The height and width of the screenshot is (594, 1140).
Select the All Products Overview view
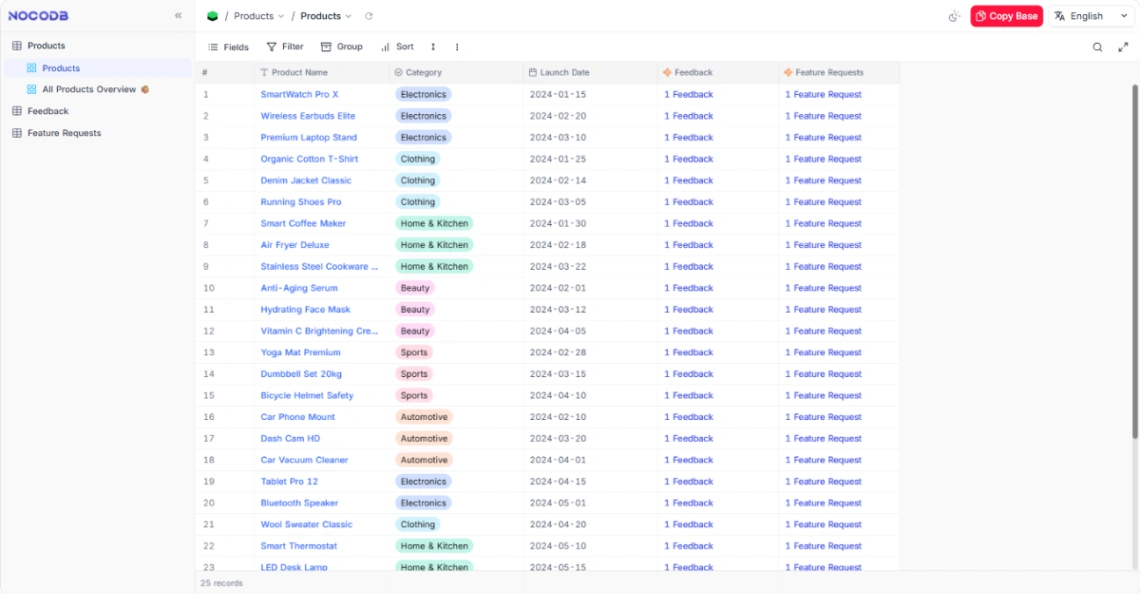point(88,90)
